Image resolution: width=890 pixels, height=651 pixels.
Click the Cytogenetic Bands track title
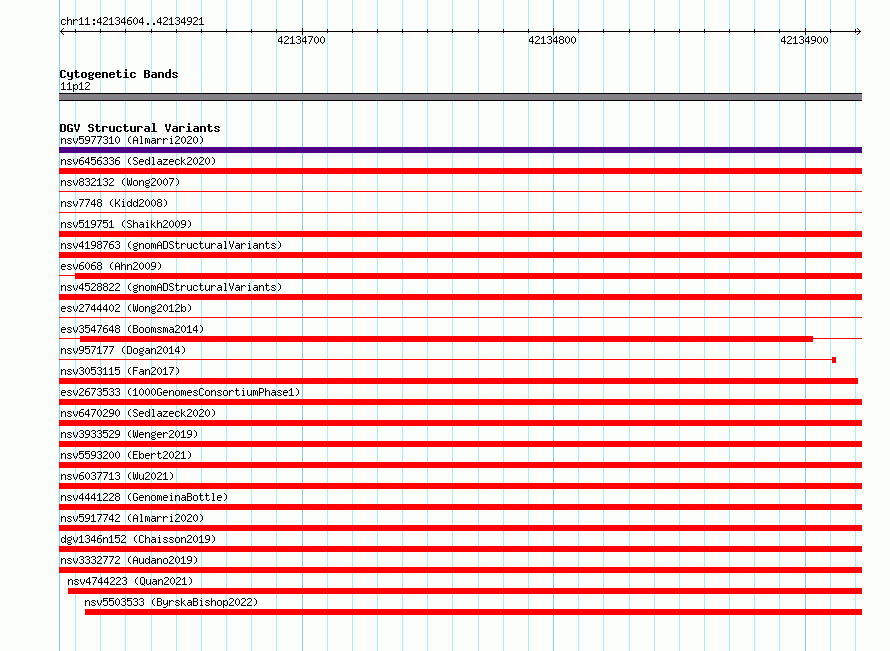pos(119,74)
